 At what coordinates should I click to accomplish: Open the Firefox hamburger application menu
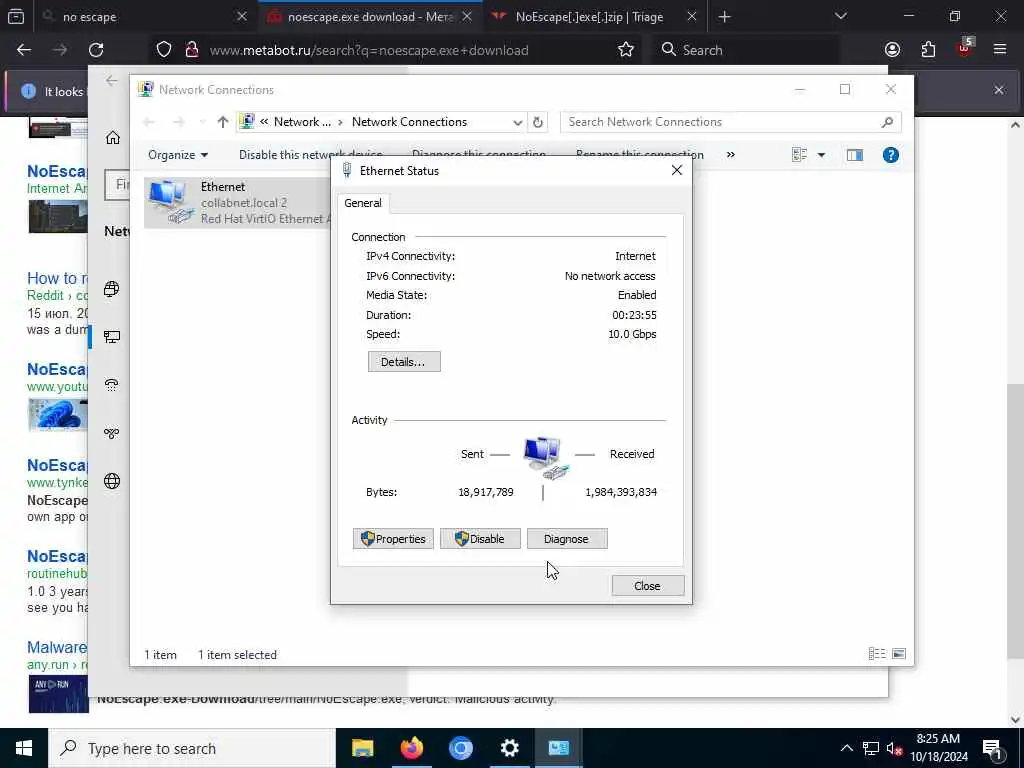(x=1000, y=50)
